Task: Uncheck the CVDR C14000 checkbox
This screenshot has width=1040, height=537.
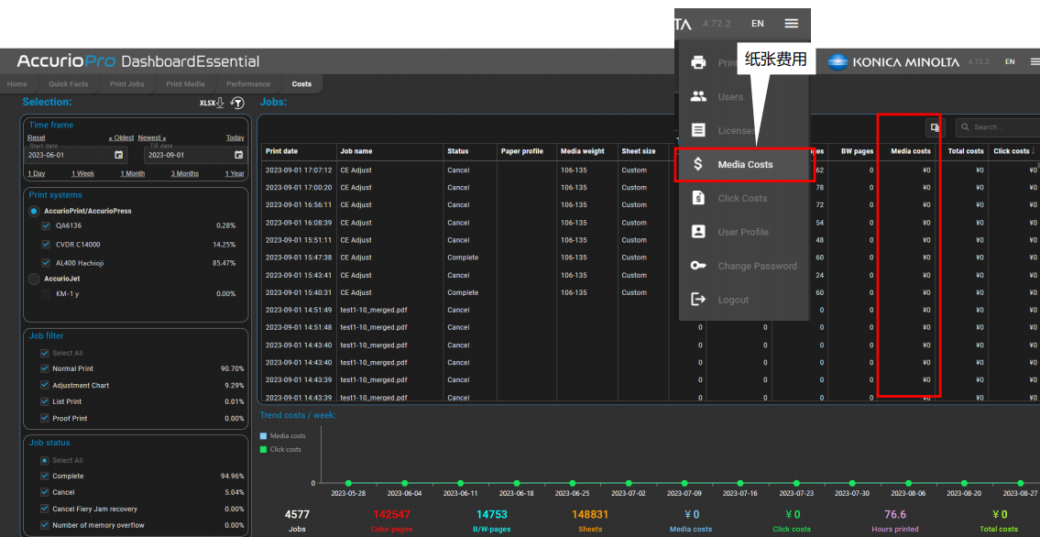Action: click(46, 244)
